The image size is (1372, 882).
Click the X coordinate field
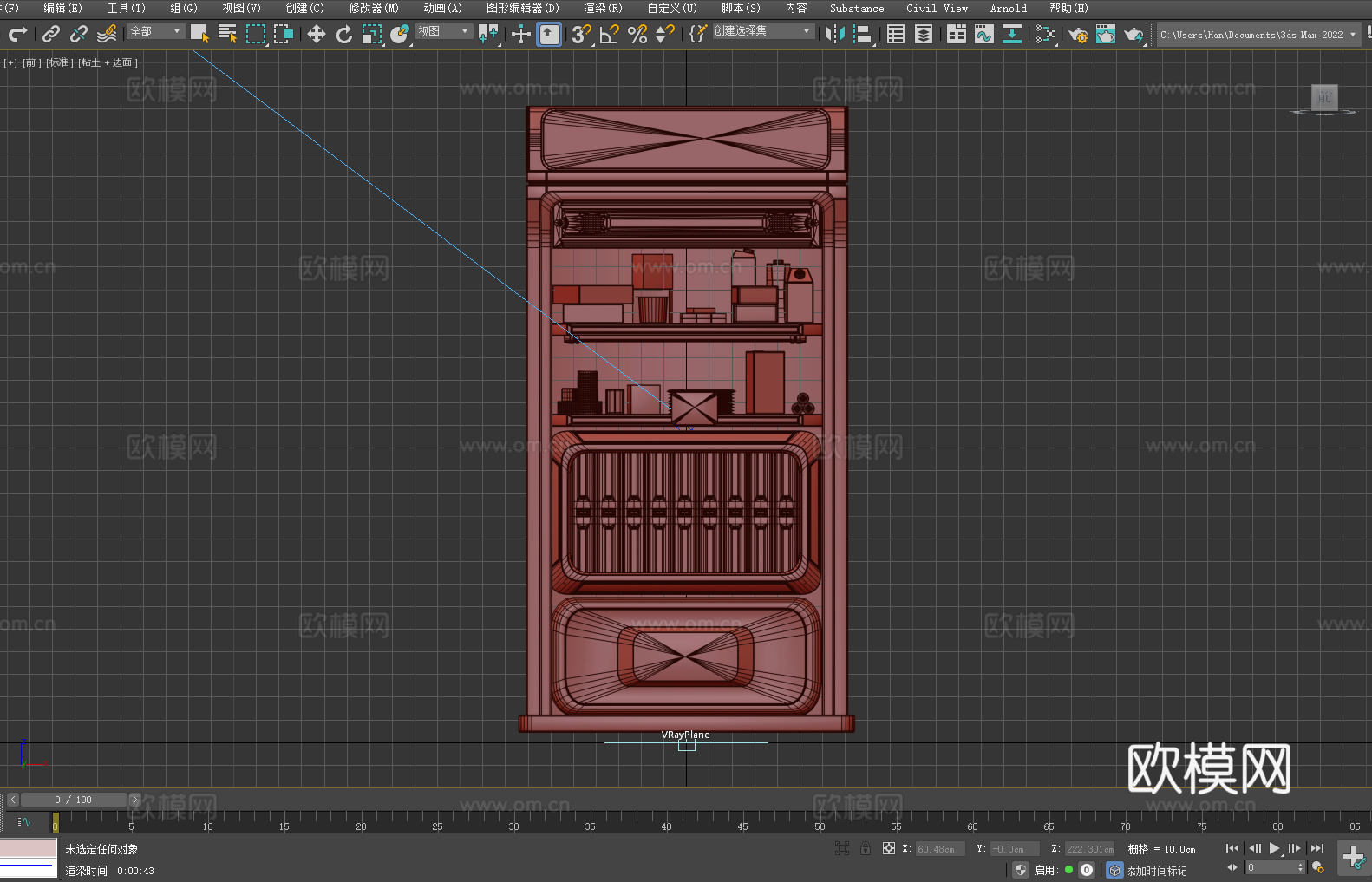[x=940, y=849]
